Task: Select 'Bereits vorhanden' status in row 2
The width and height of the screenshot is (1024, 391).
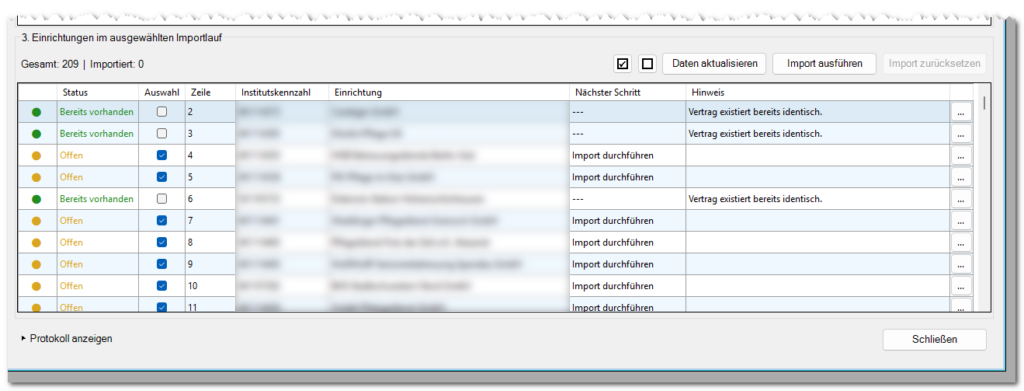Action: [97, 112]
